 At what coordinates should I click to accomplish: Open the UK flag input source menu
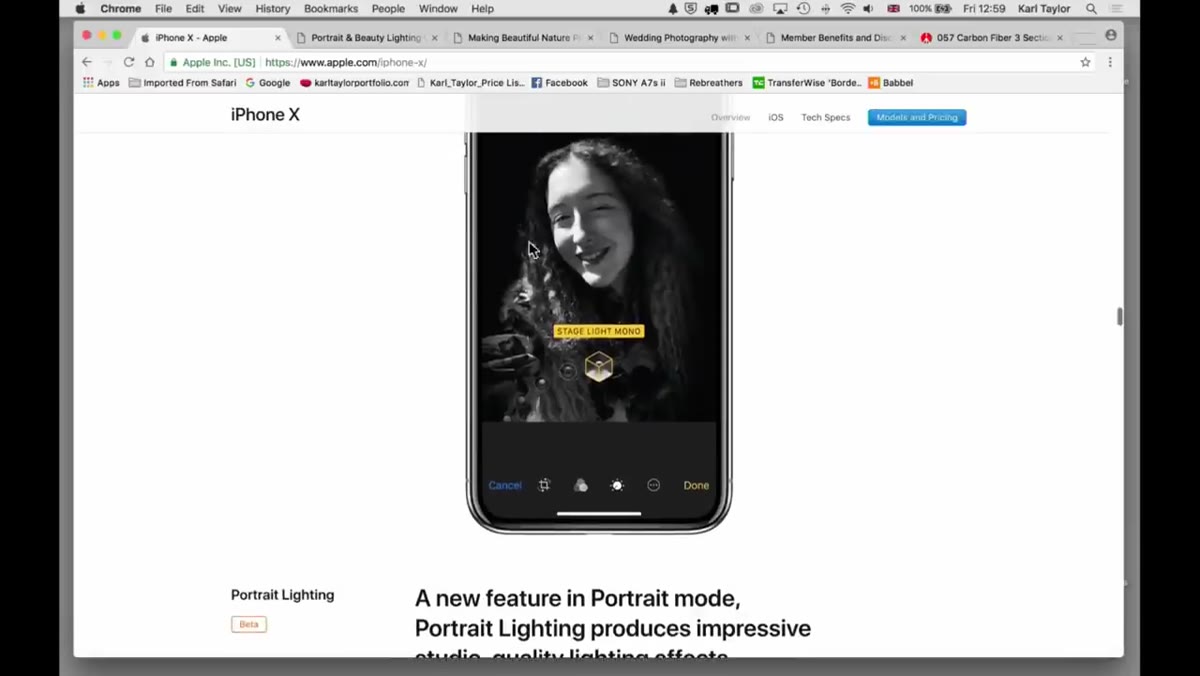pos(893,9)
